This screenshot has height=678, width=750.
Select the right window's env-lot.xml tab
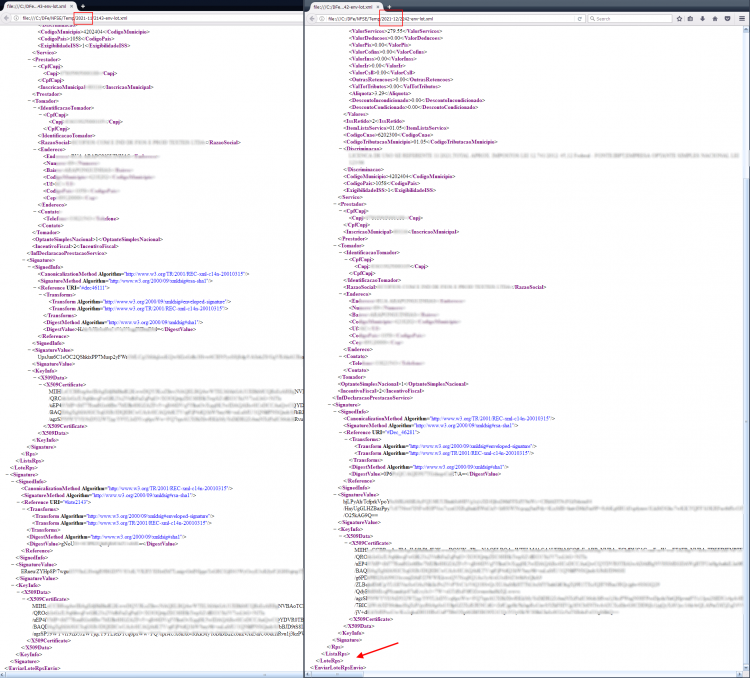(346, 7)
